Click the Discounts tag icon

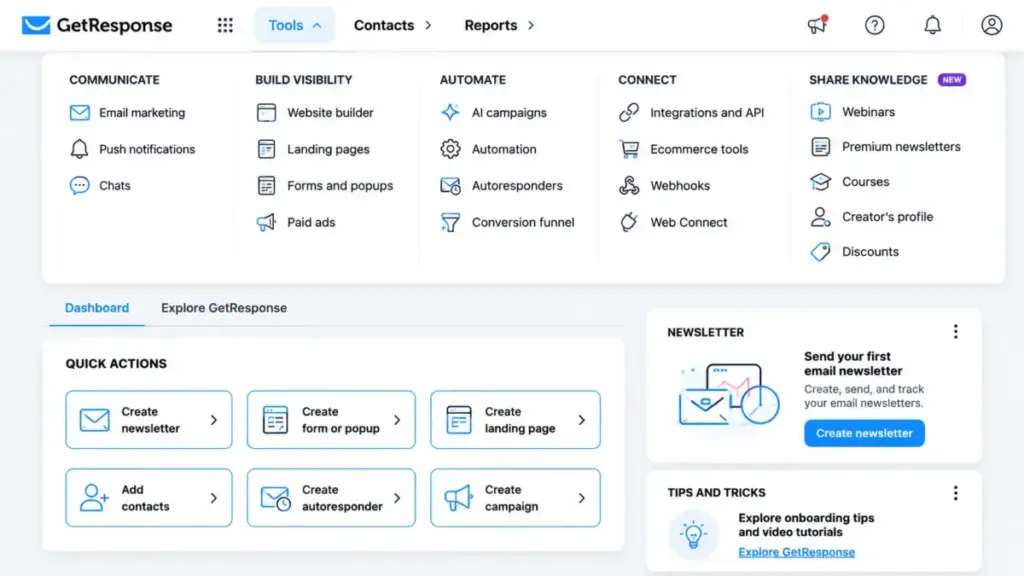point(820,251)
